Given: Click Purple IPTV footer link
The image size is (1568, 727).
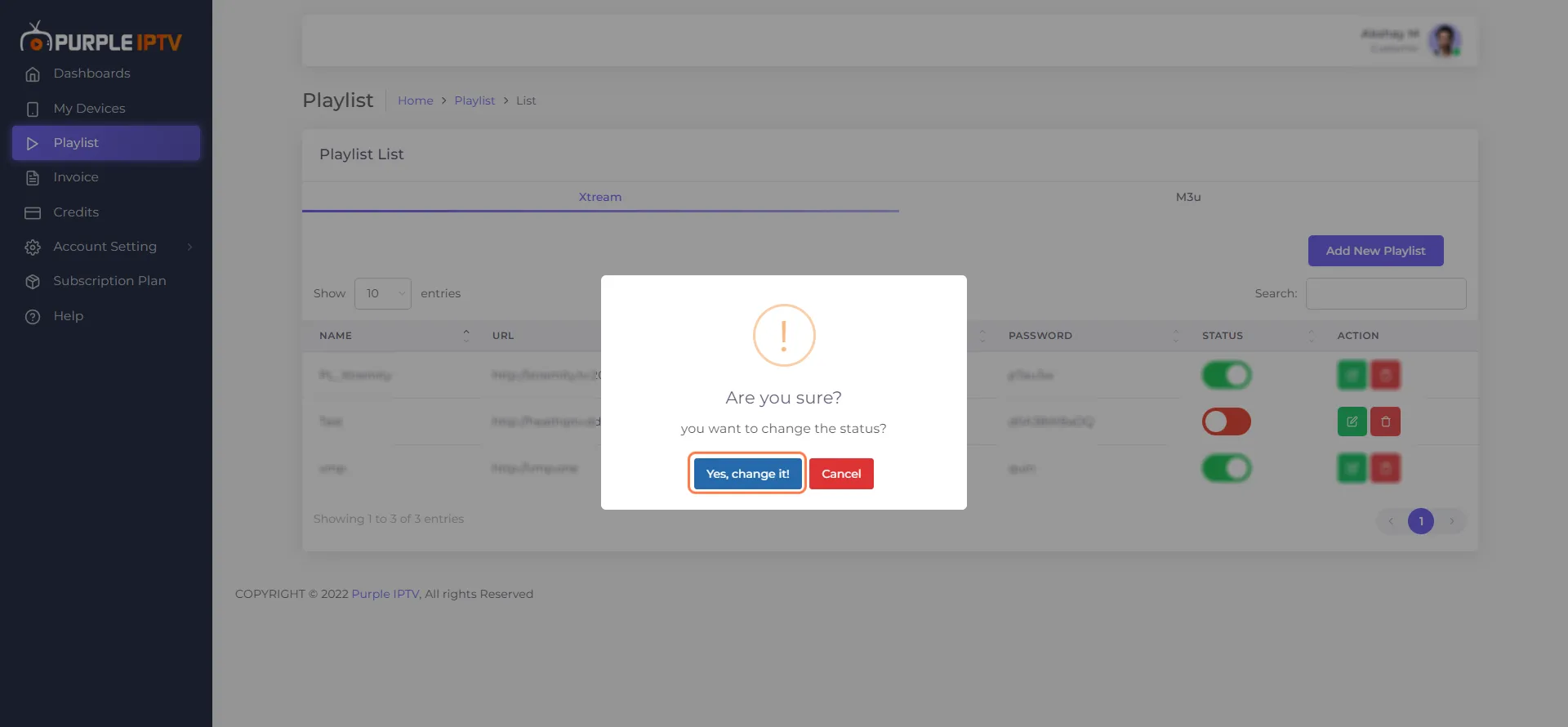Looking at the screenshot, I should [x=385, y=594].
